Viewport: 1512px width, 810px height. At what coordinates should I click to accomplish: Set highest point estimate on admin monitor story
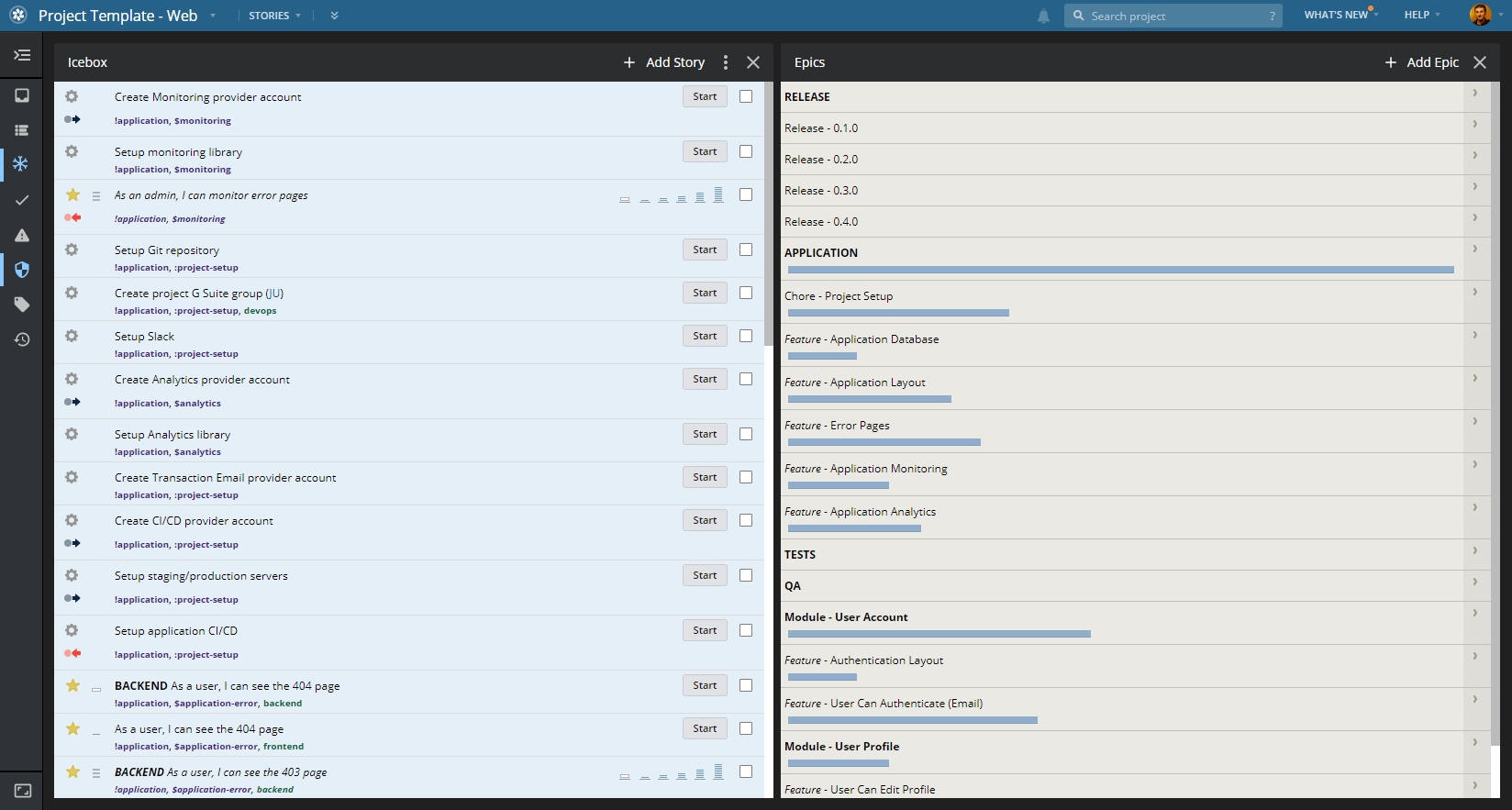click(x=718, y=194)
